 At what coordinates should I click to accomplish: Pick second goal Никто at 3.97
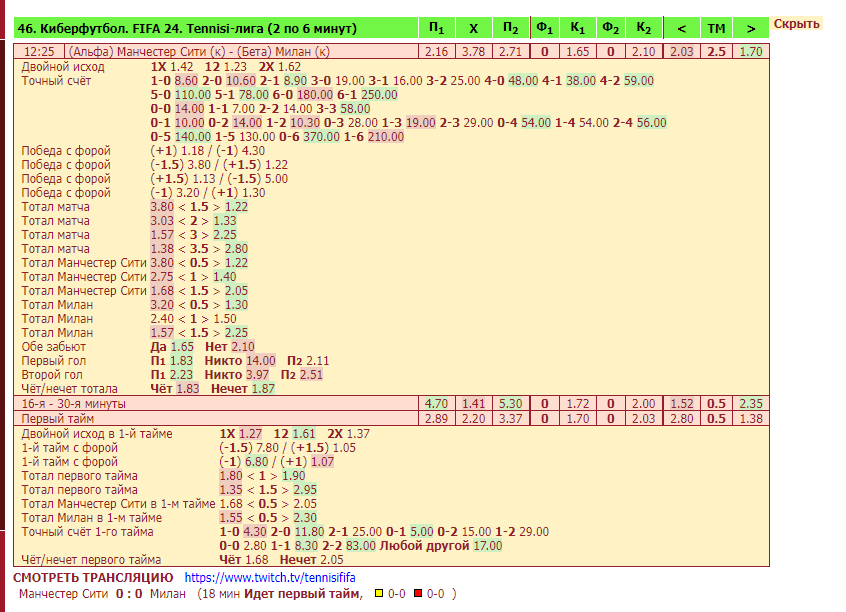(257, 376)
